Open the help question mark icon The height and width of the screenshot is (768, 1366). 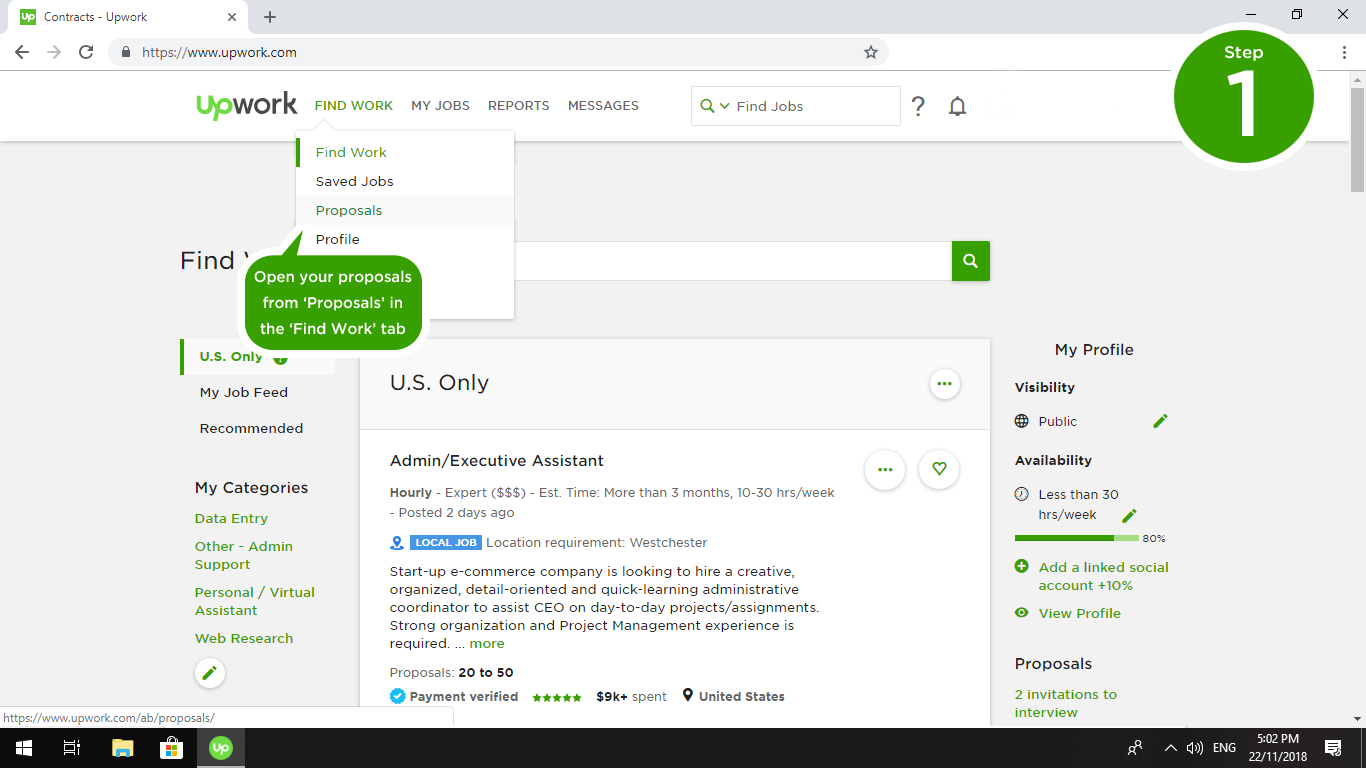[x=918, y=106]
